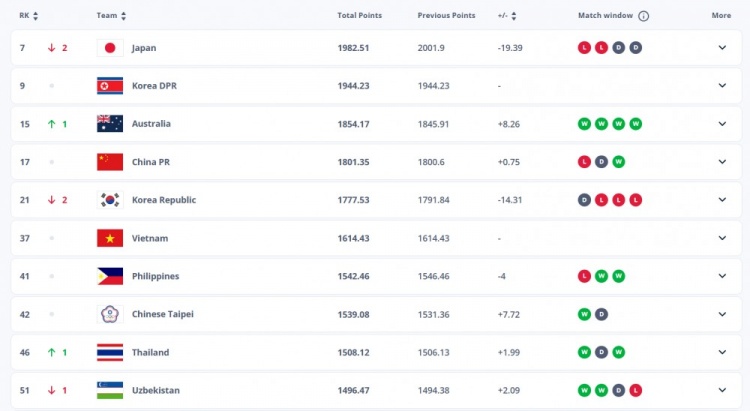750x411 pixels.
Task: Click the Total Points column header
Action: (359, 16)
